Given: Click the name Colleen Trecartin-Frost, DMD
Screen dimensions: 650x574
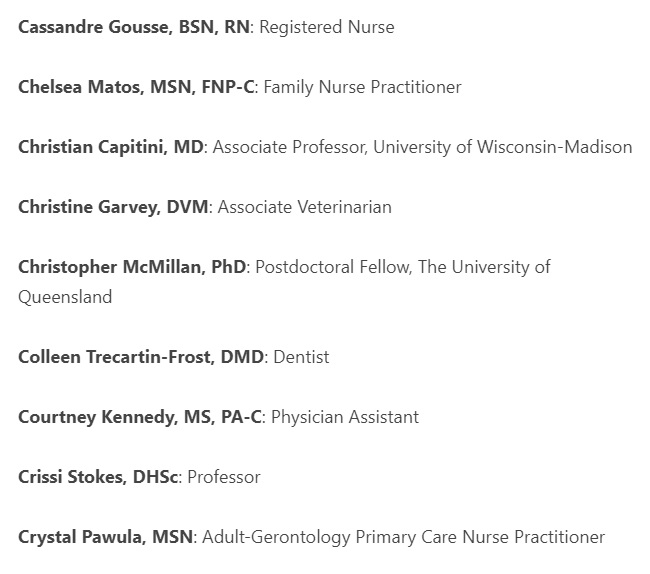Looking at the screenshot, I should point(141,357).
